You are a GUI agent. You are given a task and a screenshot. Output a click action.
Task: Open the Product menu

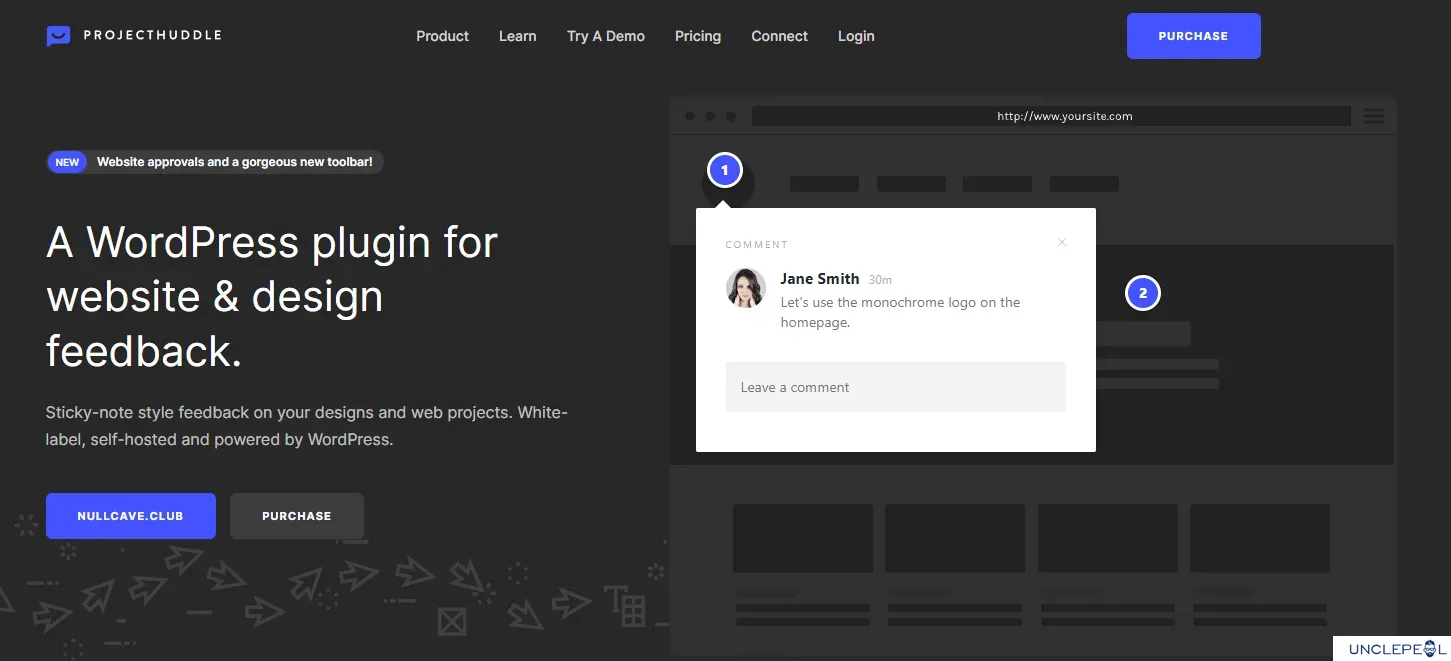442,36
